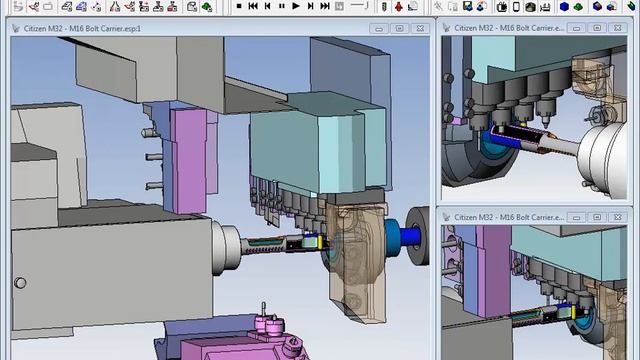Step forward one simulation move
This screenshot has width=640, height=360.
310,6
